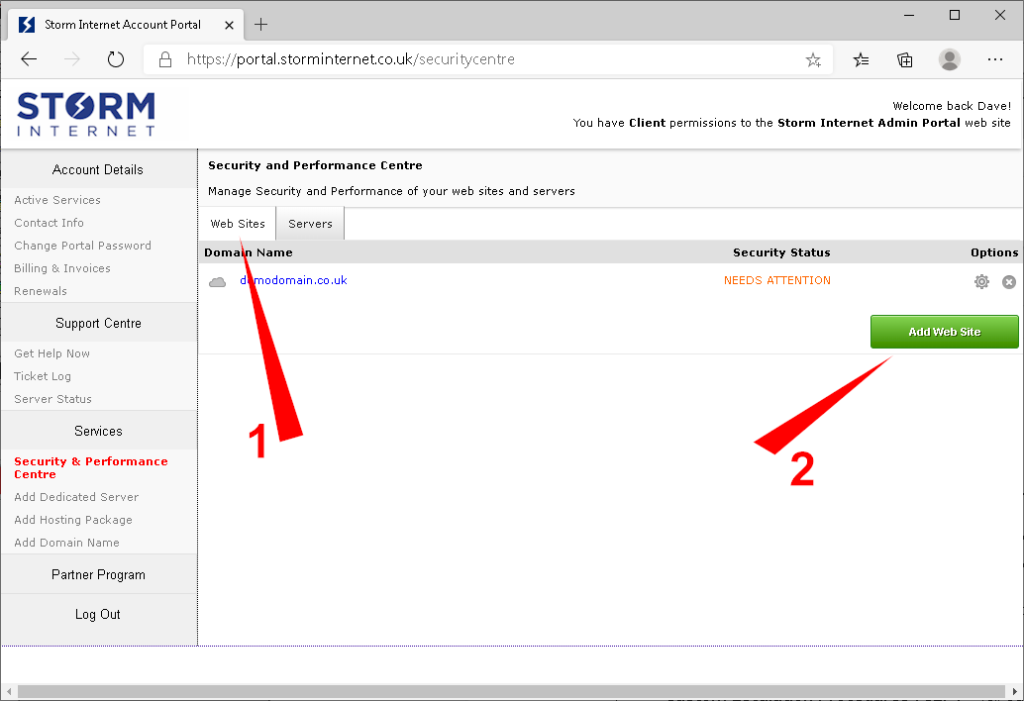This screenshot has height=701, width=1024.
Task: Go back to the previous page
Action: coord(29,59)
